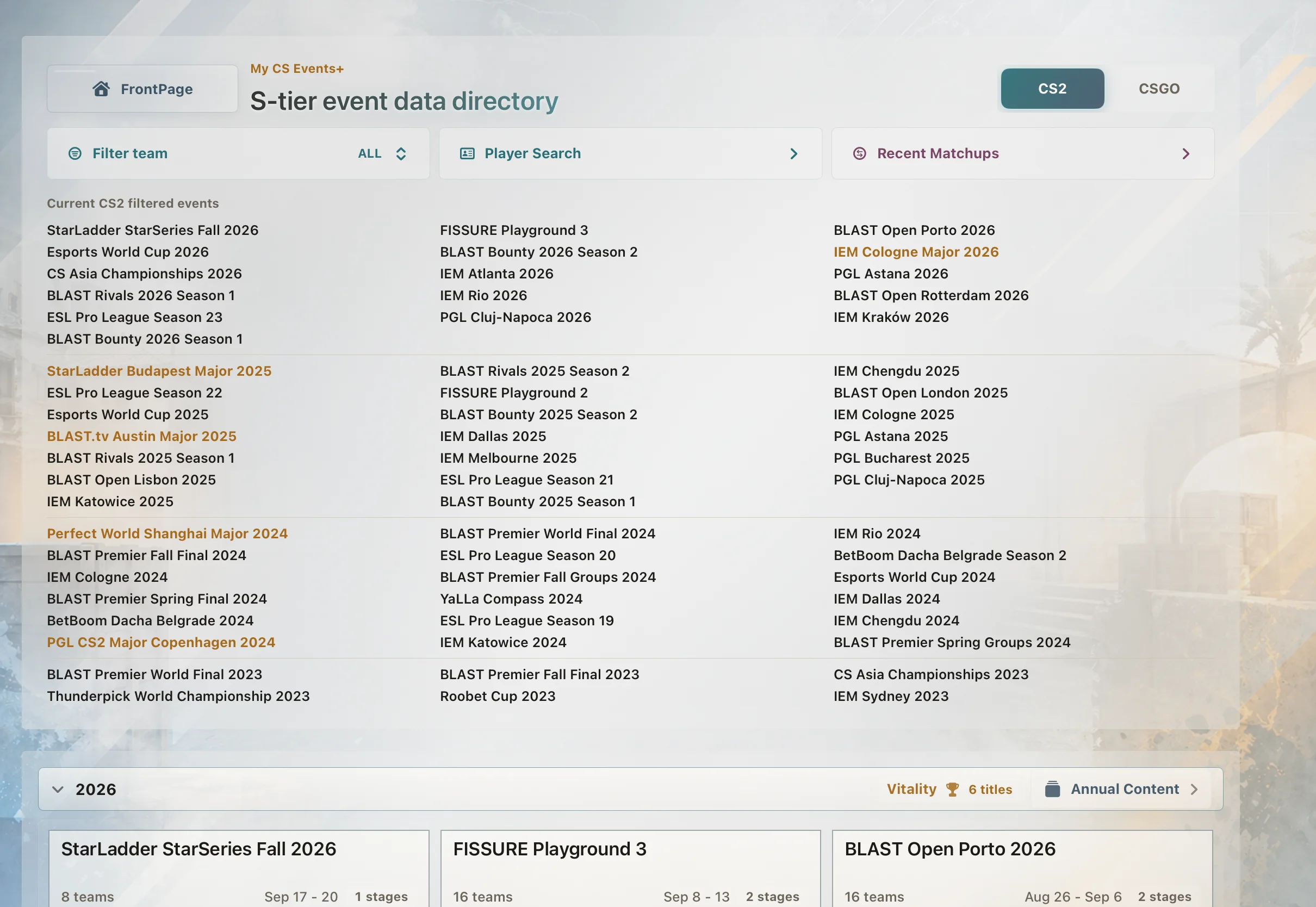The height and width of the screenshot is (907, 1316).
Task: Select PGL Bucharest 2025
Action: pos(901,458)
